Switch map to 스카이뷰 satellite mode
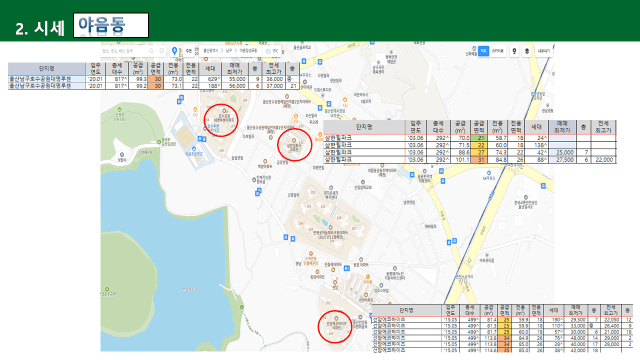The height and width of the screenshot is (360, 640). (498, 51)
